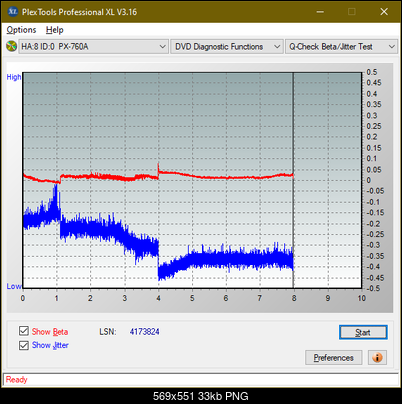Click the x-axis label 10
402x404 pixels.
[x=362, y=298]
